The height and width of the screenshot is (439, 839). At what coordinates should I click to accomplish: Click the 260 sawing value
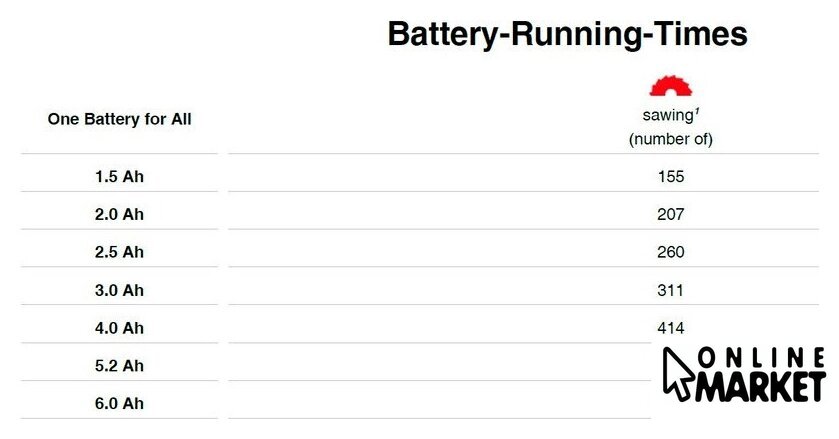671,252
